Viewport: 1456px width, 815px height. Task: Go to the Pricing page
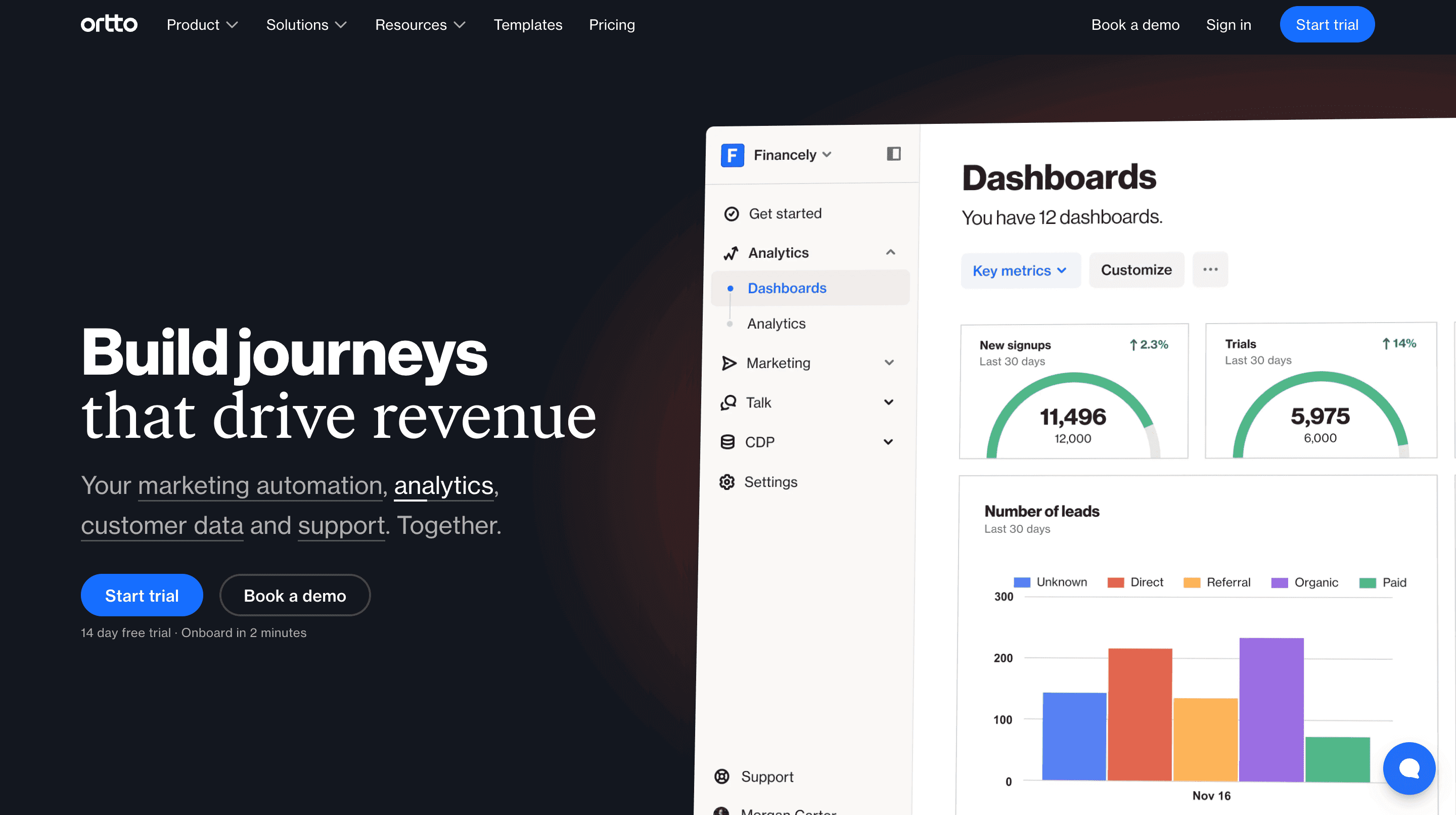pos(612,24)
